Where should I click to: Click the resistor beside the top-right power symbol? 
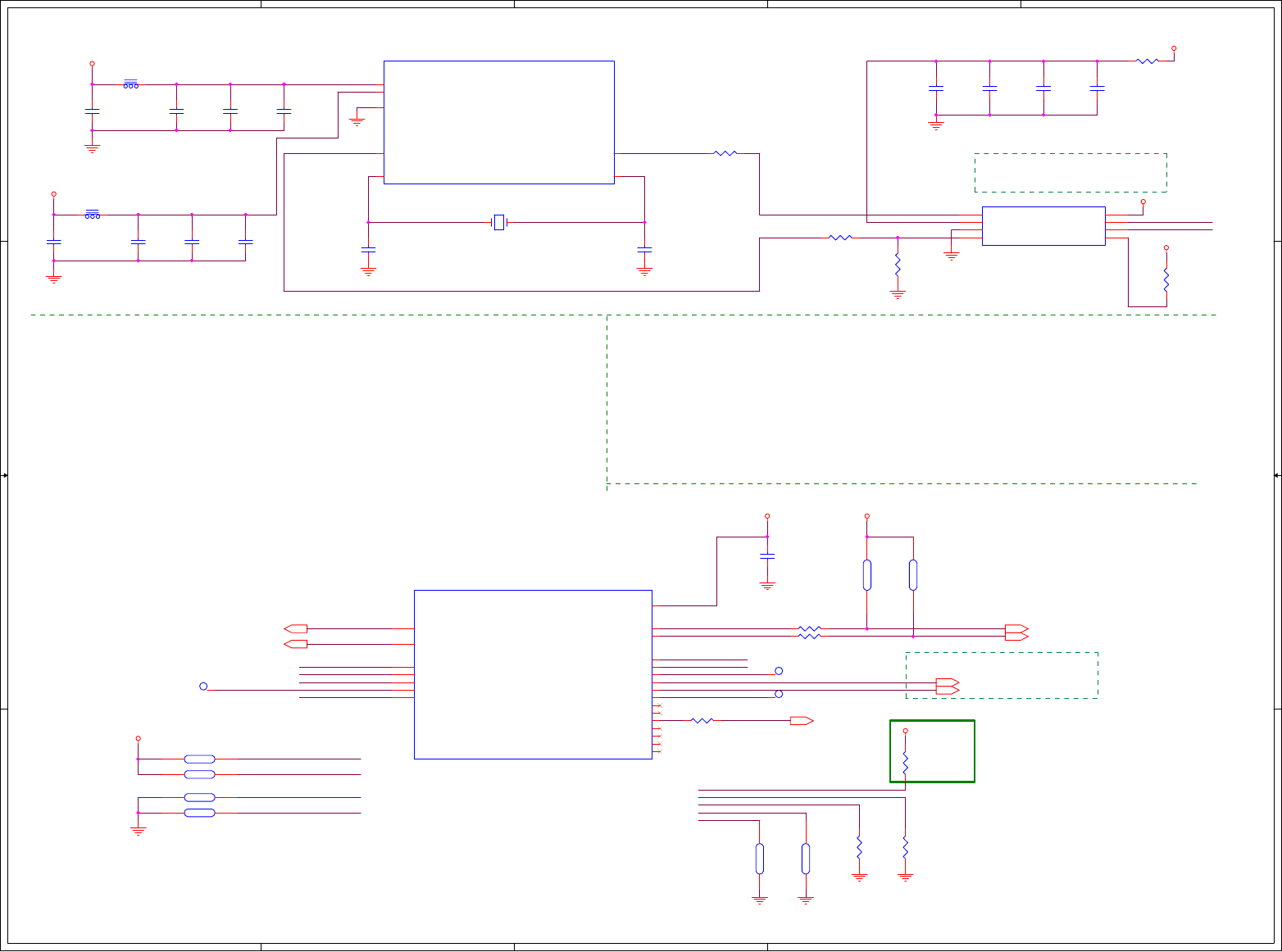click(x=1148, y=61)
